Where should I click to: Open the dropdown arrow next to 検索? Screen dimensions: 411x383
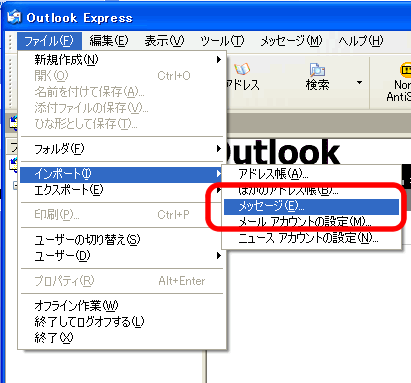(359, 82)
